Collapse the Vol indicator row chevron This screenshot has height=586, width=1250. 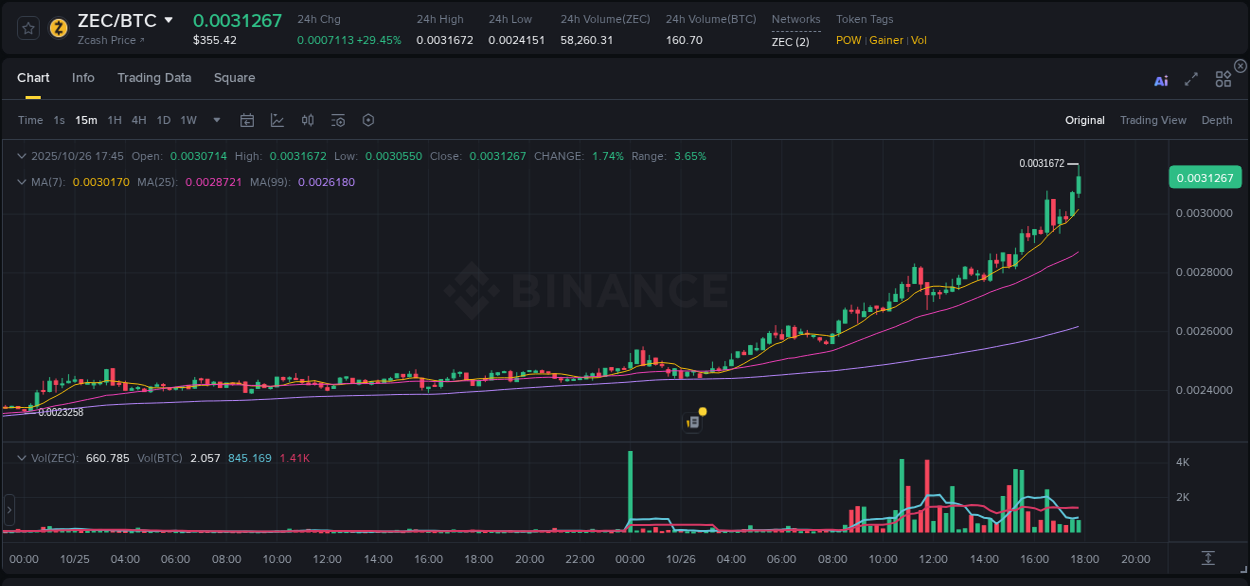(22, 458)
